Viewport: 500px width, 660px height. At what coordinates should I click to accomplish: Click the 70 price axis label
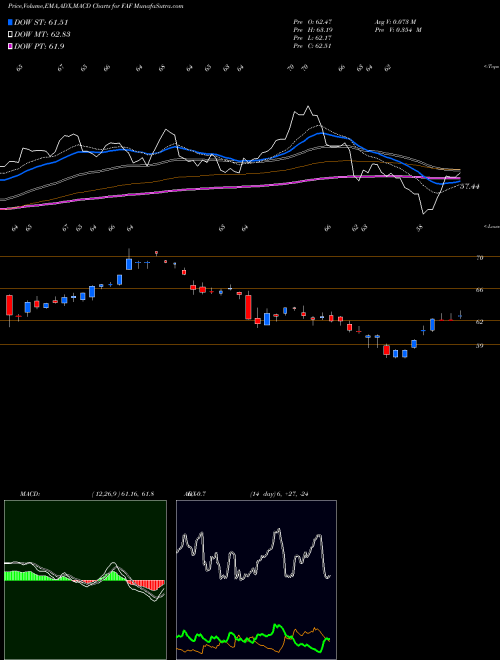coord(479,258)
